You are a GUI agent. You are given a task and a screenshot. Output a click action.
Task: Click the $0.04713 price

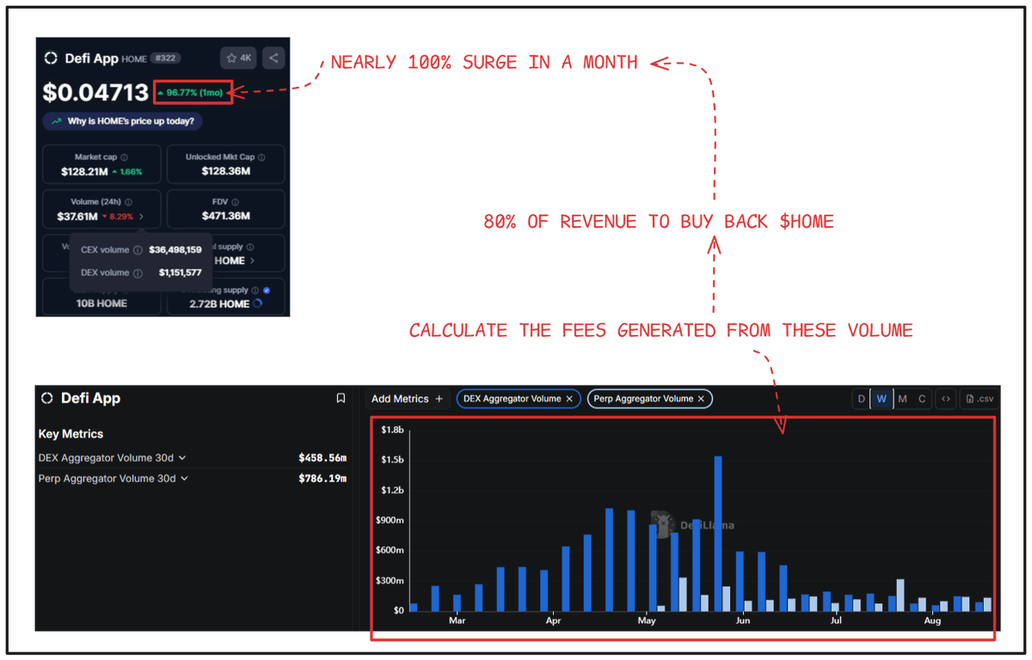tap(96, 93)
